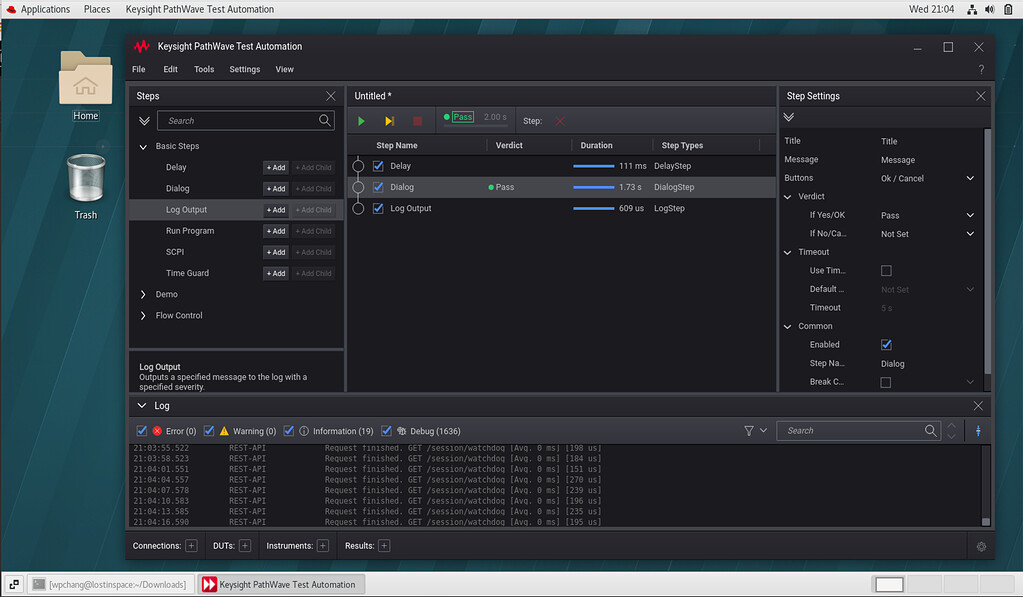Open the Tools menu
Screen dimensions: 1023x597
point(204,69)
